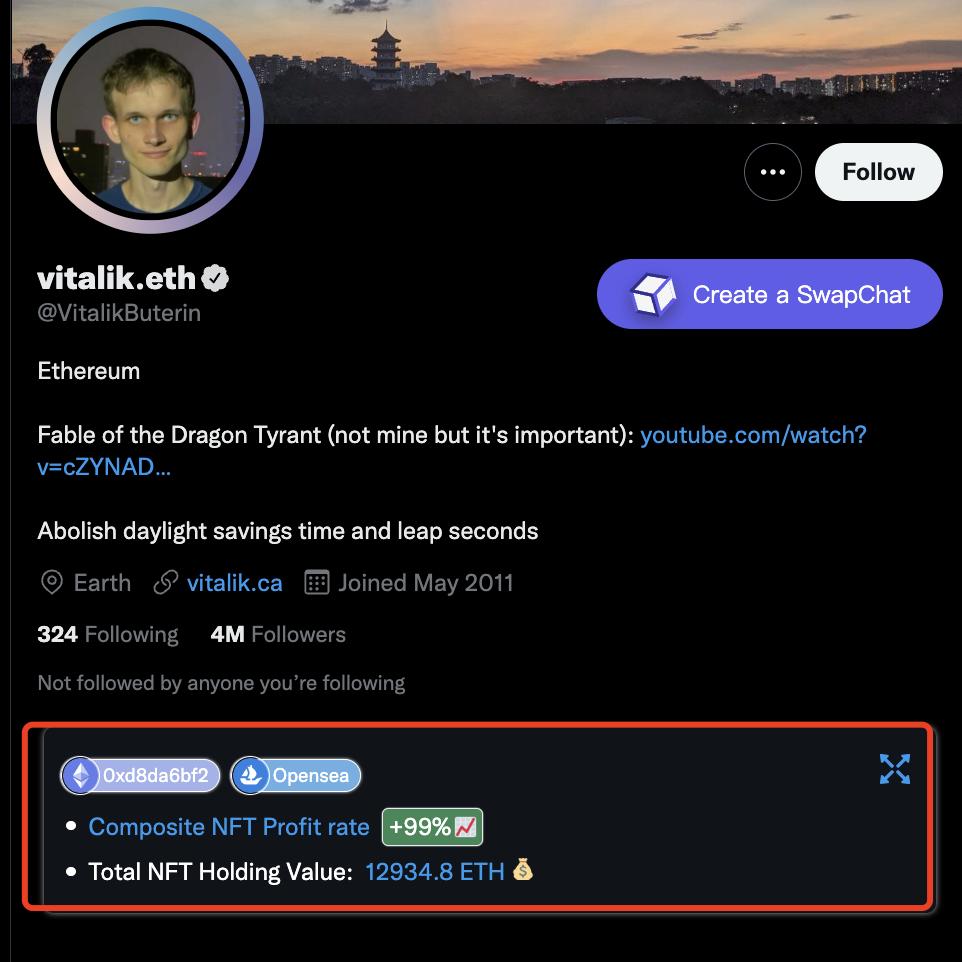Click the link chain icon beside vitalik.ca
The width and height of the screenshot is (962, 962).
coord(166,583)
